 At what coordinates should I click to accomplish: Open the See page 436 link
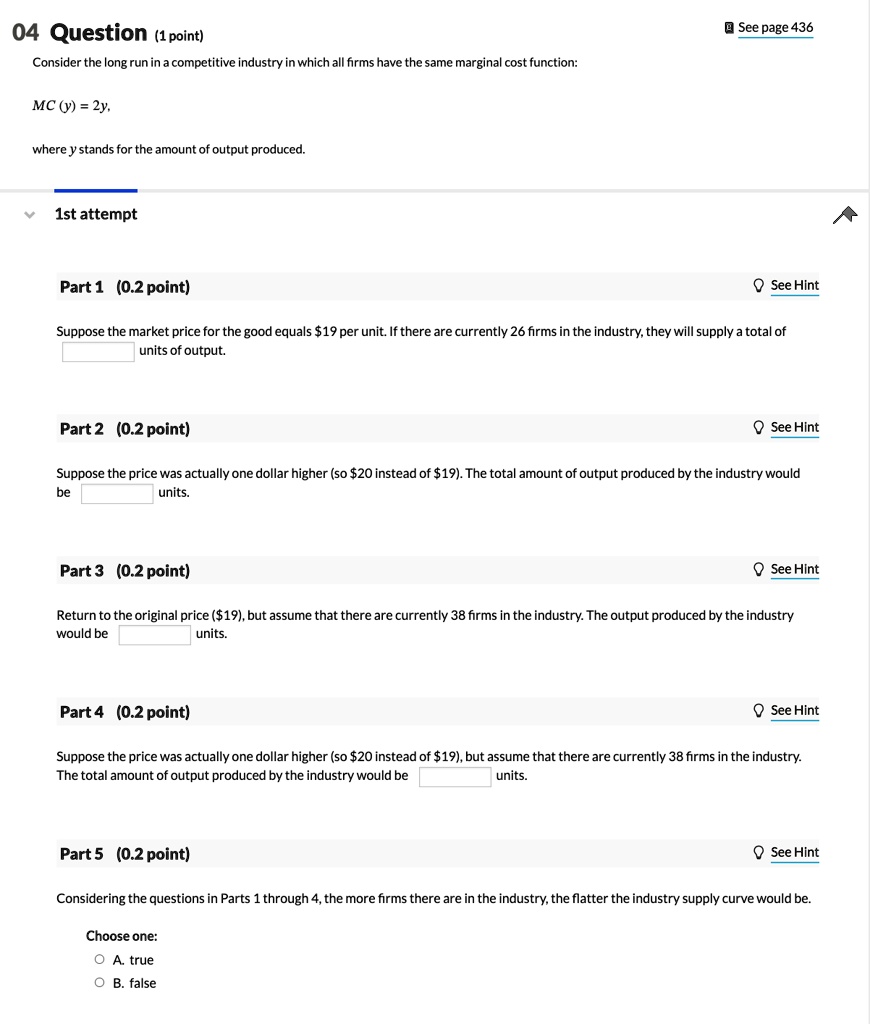(775, 27)
